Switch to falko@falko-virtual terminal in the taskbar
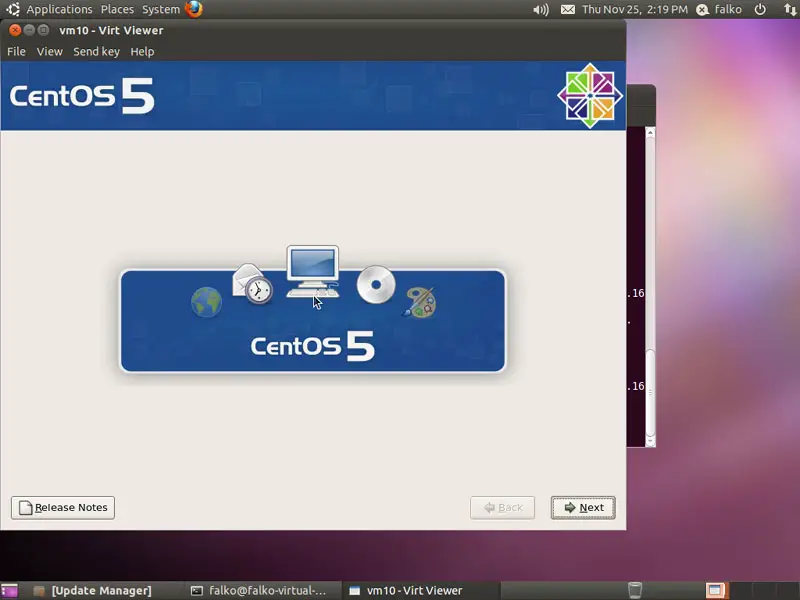The height and width of the screenshot is (600, 800). click(258, 590)
